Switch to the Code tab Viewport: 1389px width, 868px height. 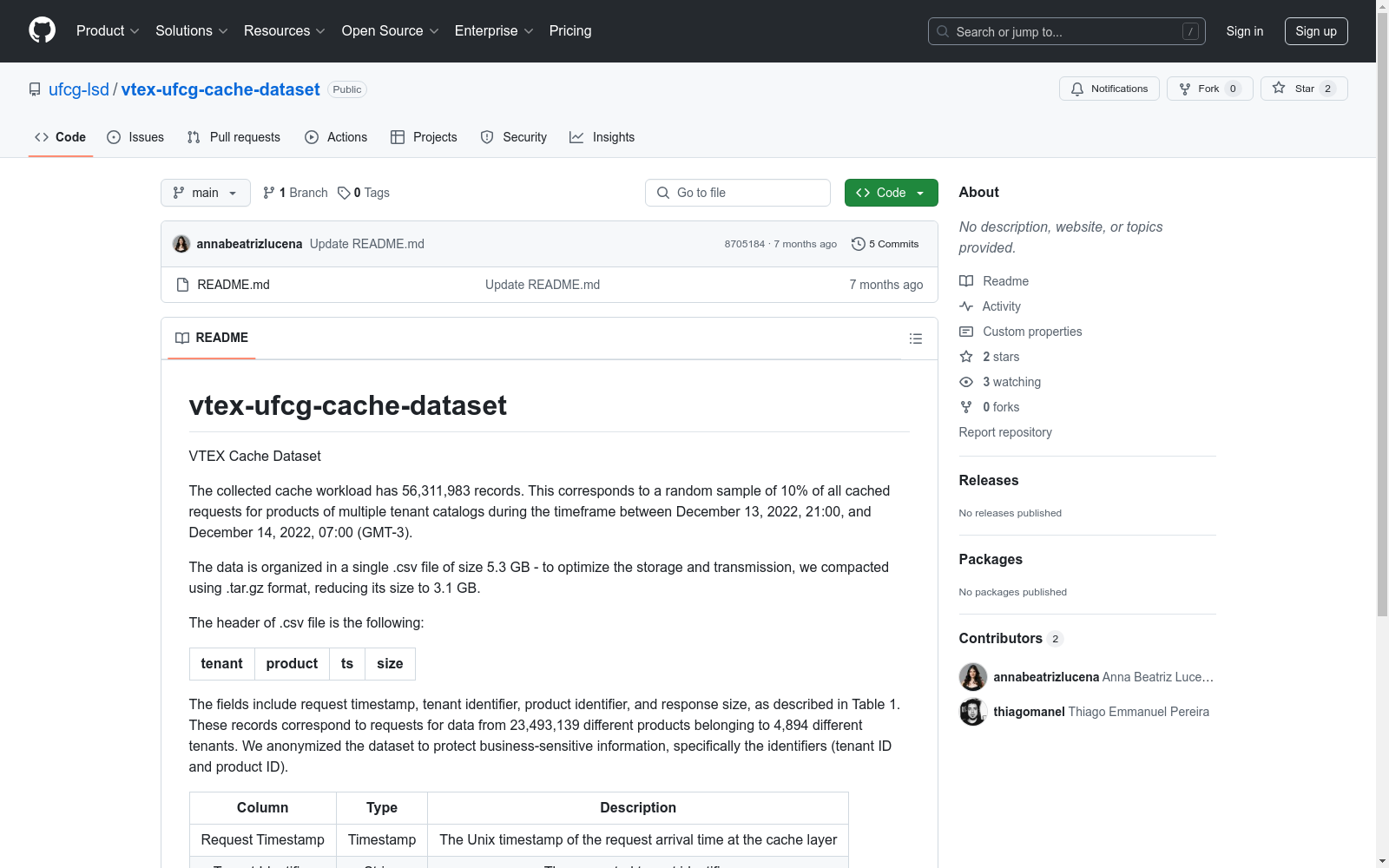point(61,137)
